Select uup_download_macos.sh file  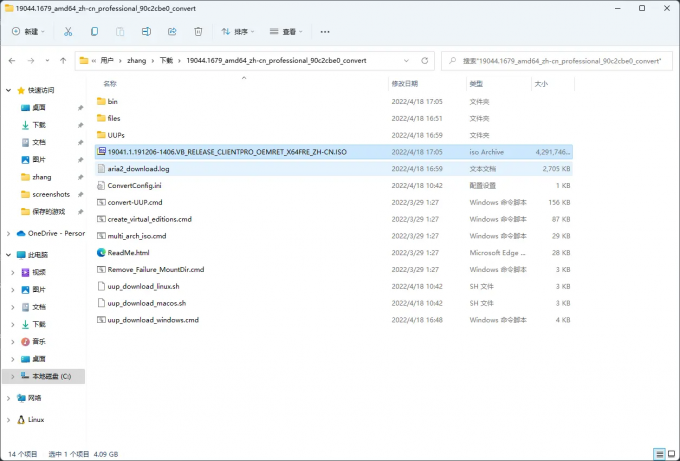point(333,303)
